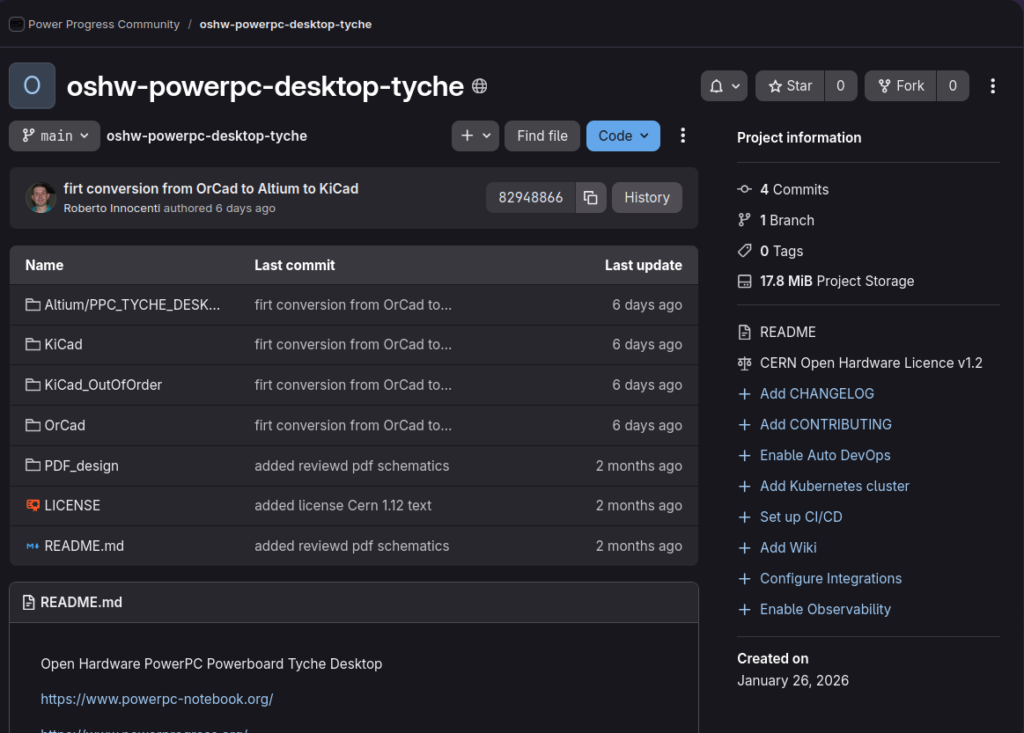Screen dimensions: 1024x733
Task: Click the folder icon of KiCad_OutOfOrder row
Action: (33, 385)
